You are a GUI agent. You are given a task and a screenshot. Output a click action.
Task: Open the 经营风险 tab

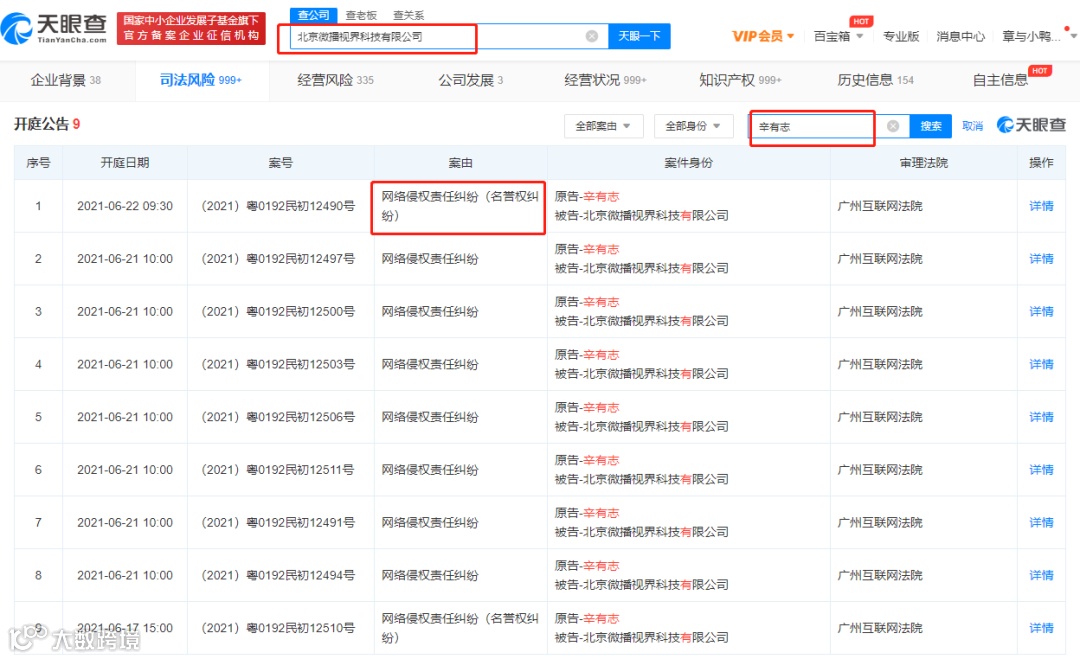(335, 80)
